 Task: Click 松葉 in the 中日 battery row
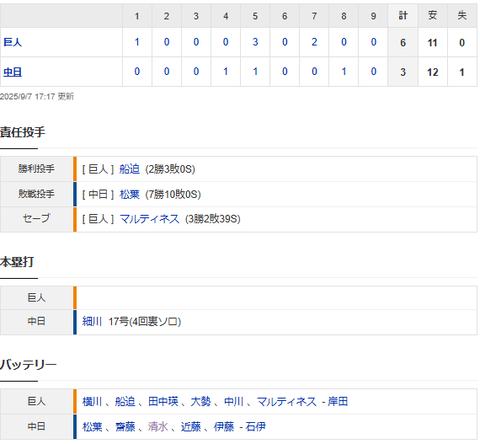click(x=92, y=426)
